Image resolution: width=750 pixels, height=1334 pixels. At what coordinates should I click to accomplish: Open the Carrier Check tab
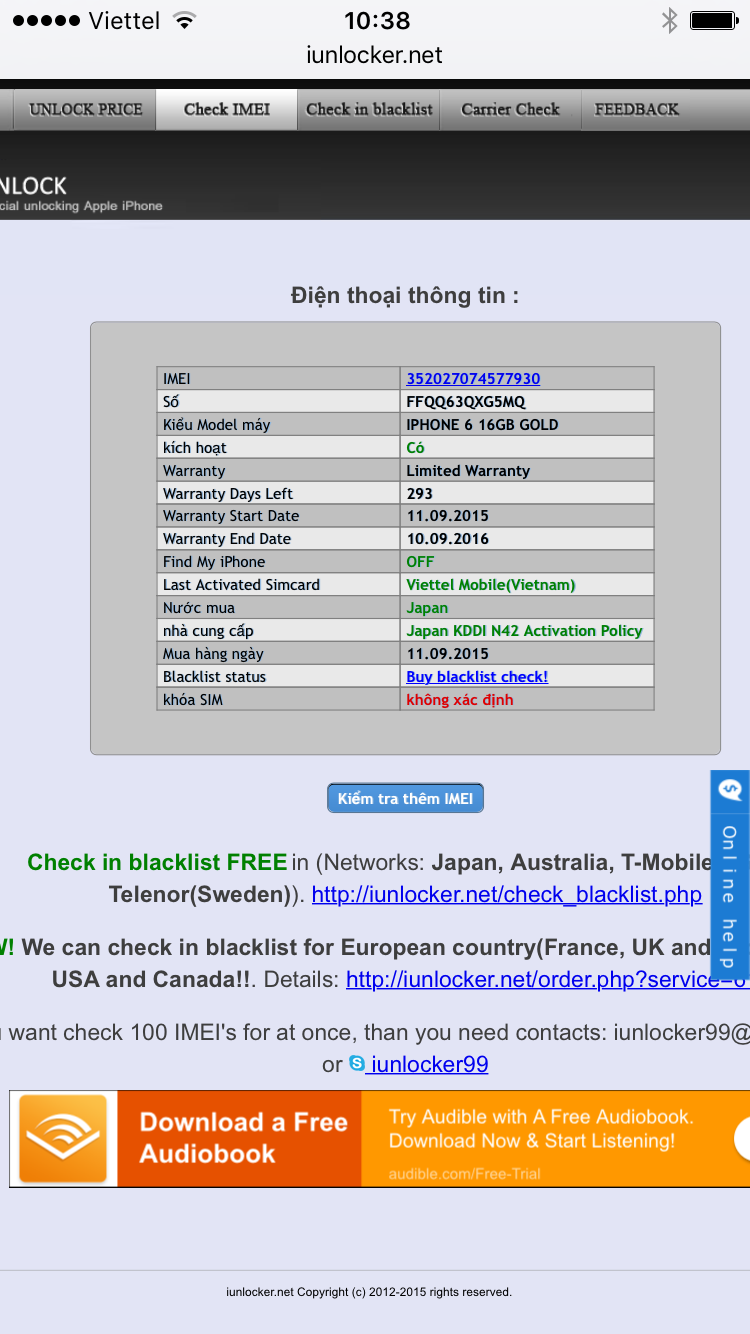tap(510, 109)
